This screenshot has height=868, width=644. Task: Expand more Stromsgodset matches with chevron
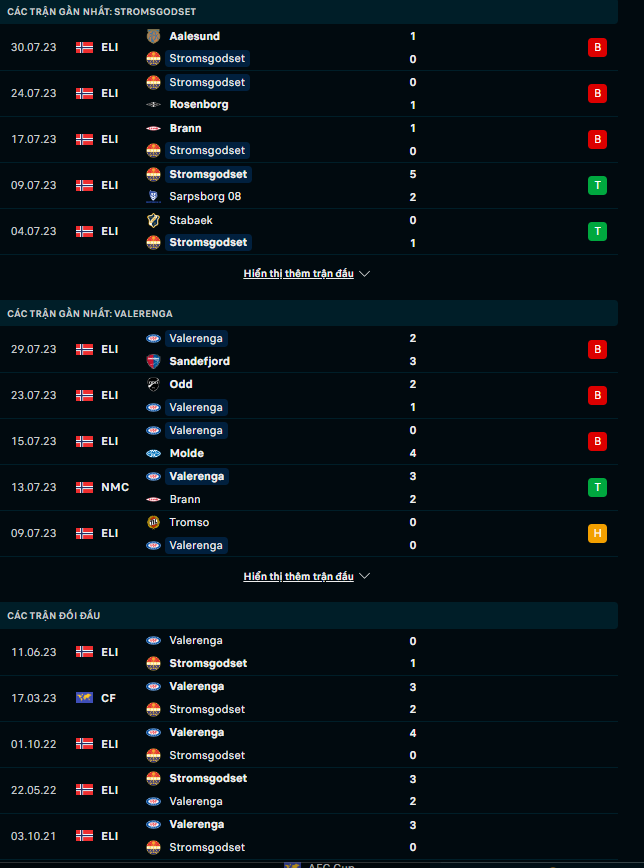coord(365,273)
